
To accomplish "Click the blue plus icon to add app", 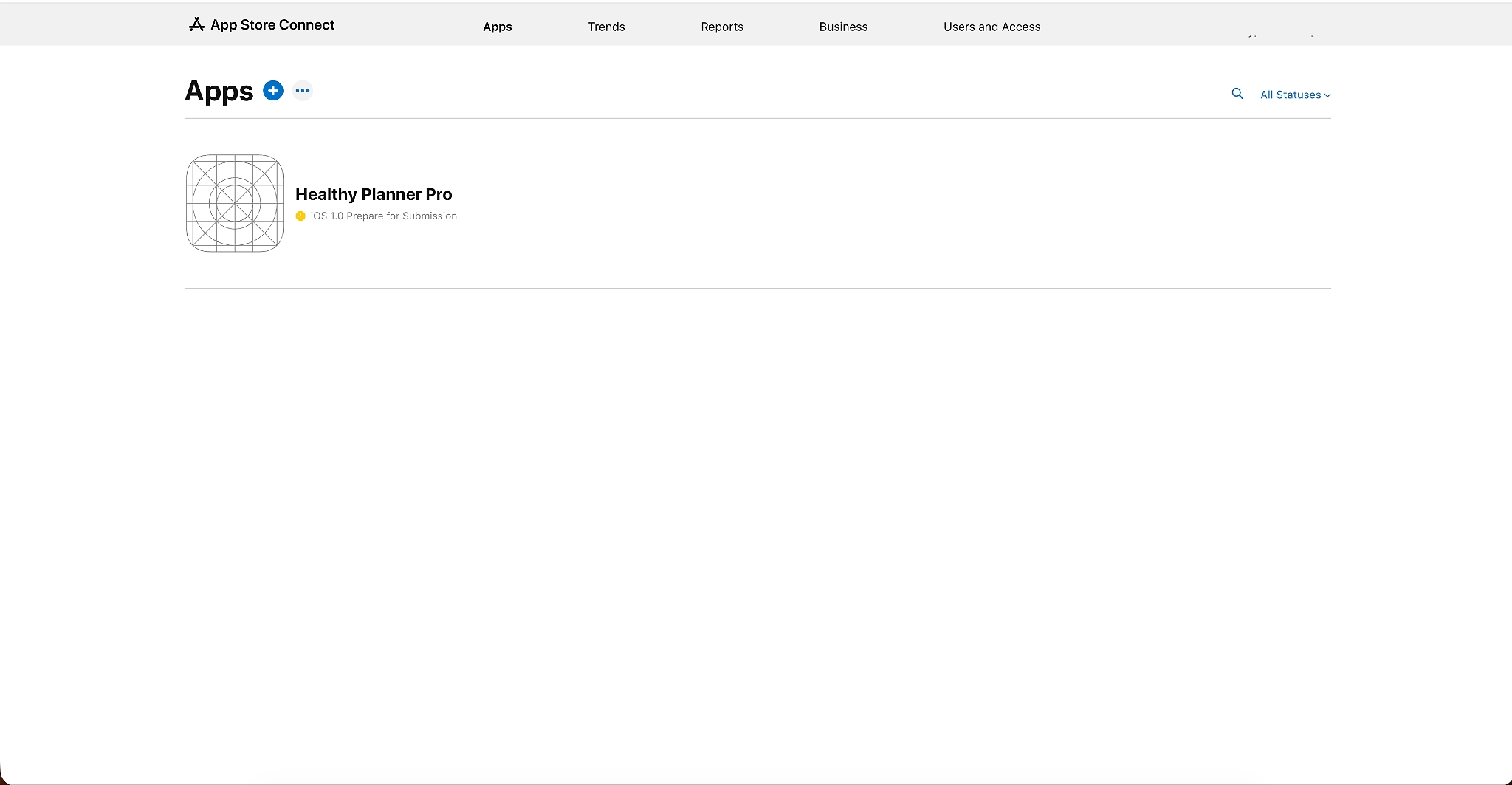I will 273,91.
